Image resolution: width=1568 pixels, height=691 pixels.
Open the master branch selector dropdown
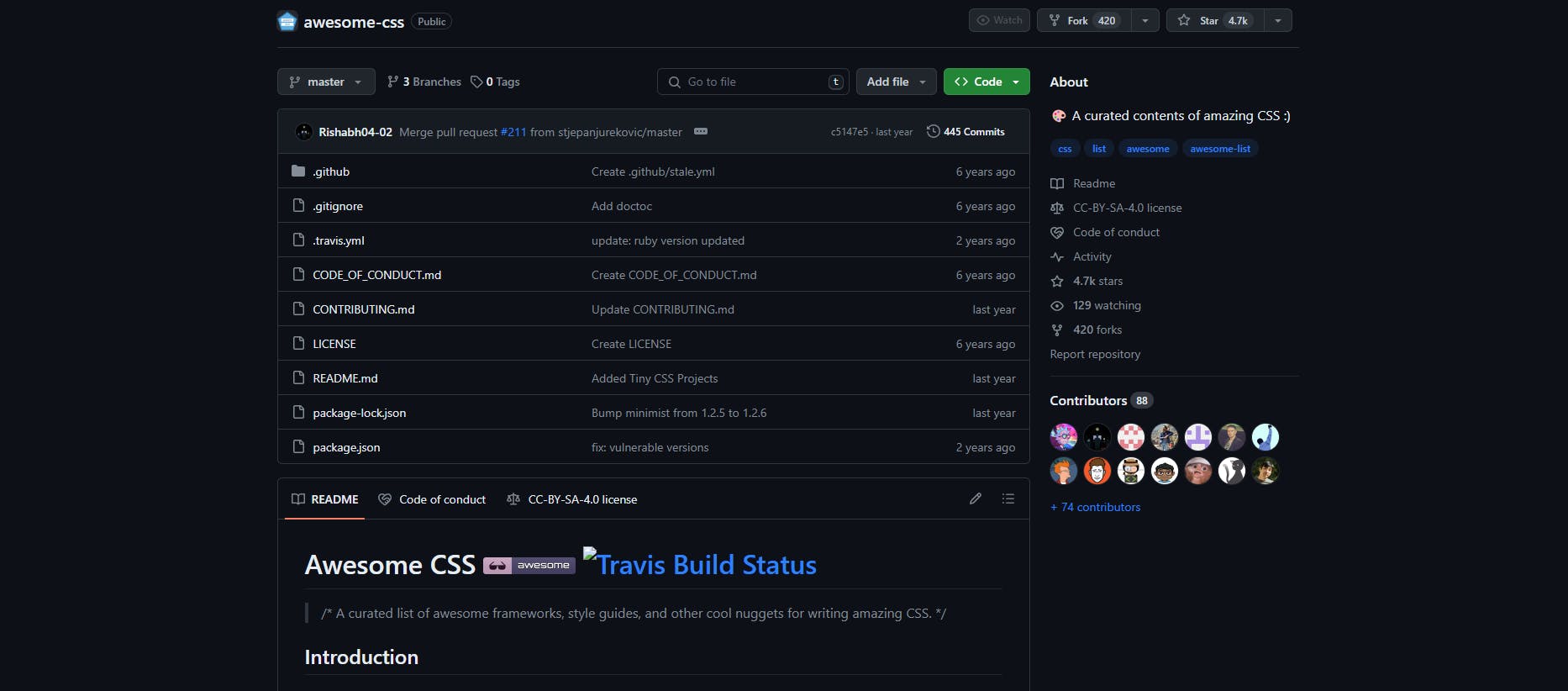(x=326, y=82)
